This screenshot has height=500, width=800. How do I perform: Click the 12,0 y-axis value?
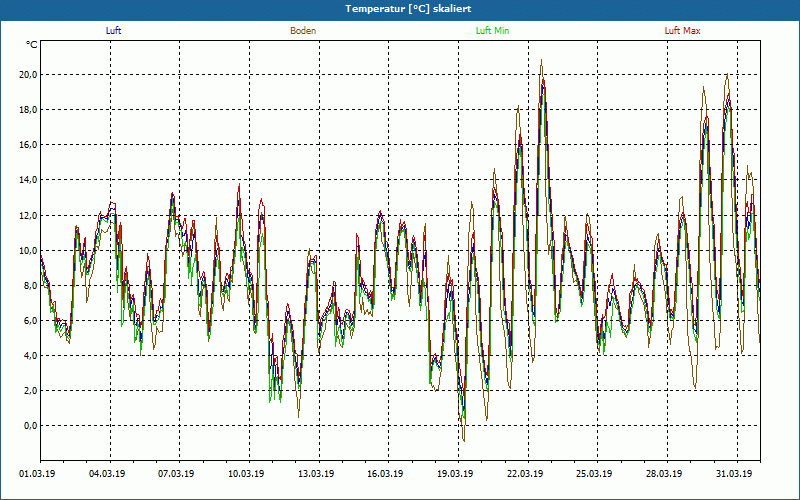[x=29, y=215]
